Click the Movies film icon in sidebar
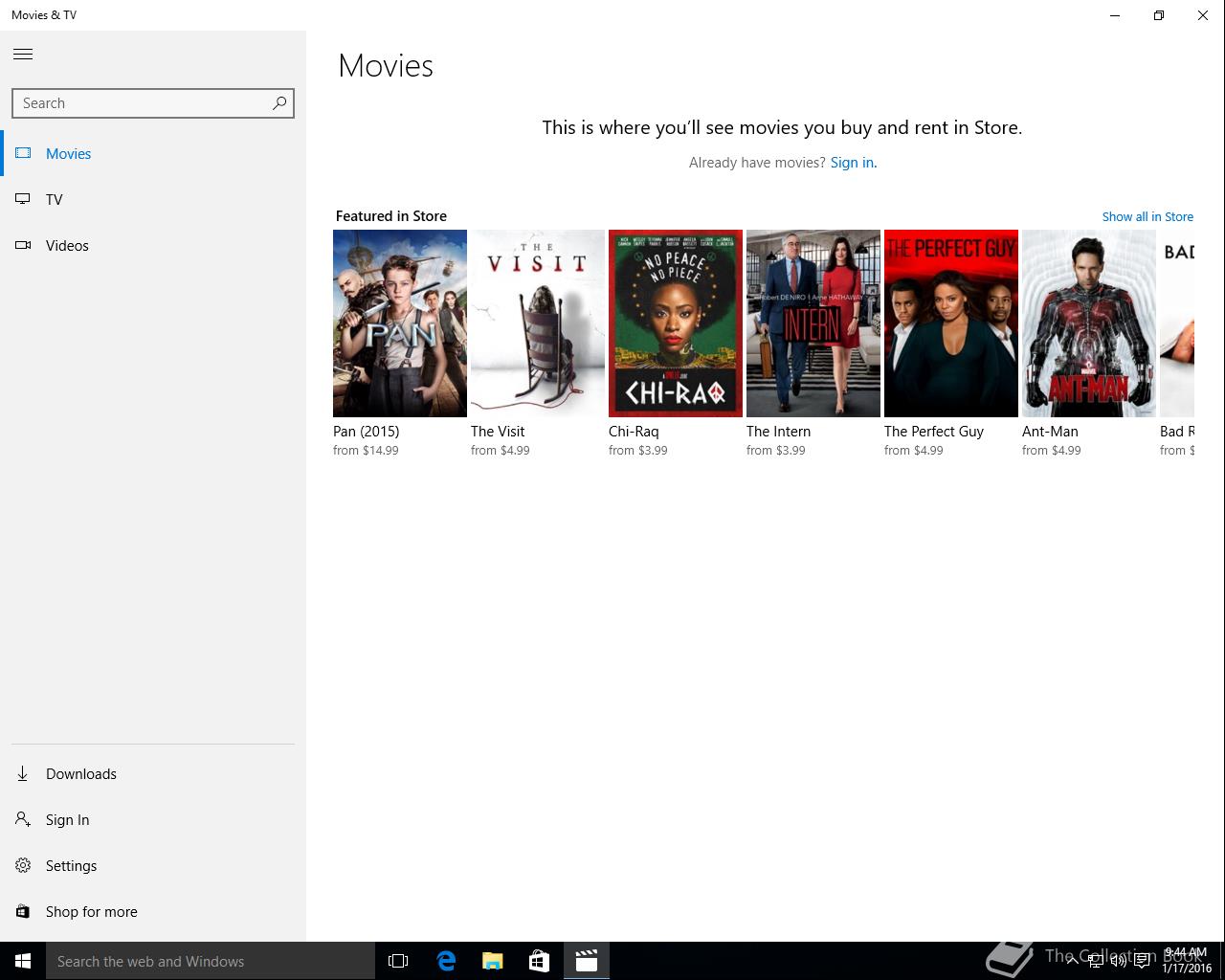The height and width of the screenshot is (980, 1225). click(x=23, y=153)
